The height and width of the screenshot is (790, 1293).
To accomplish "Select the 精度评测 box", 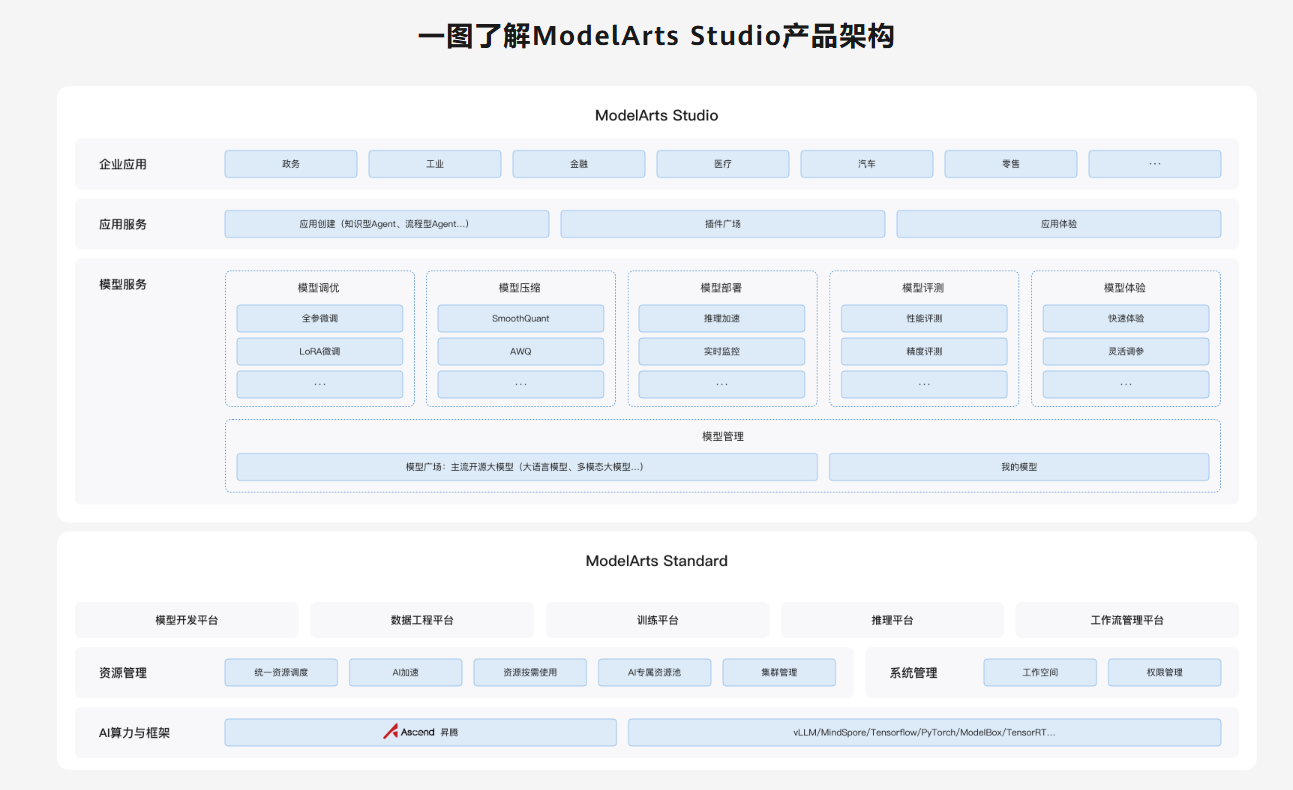I will [x=924, y=352].
